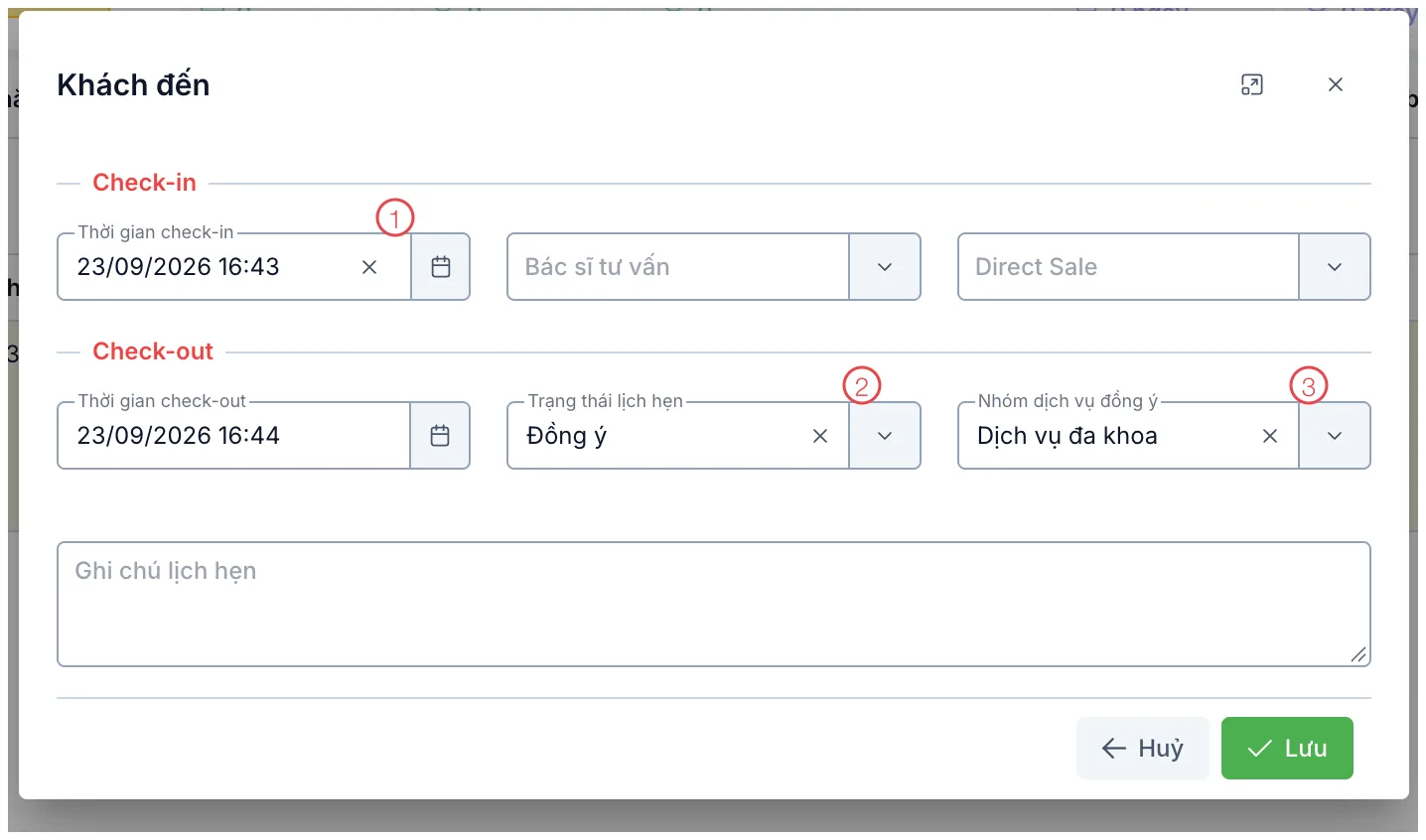Click the Direct Sale input field
Image resolution: width=1426 pixels, height=840 pixels.
tap(1128, 267)
